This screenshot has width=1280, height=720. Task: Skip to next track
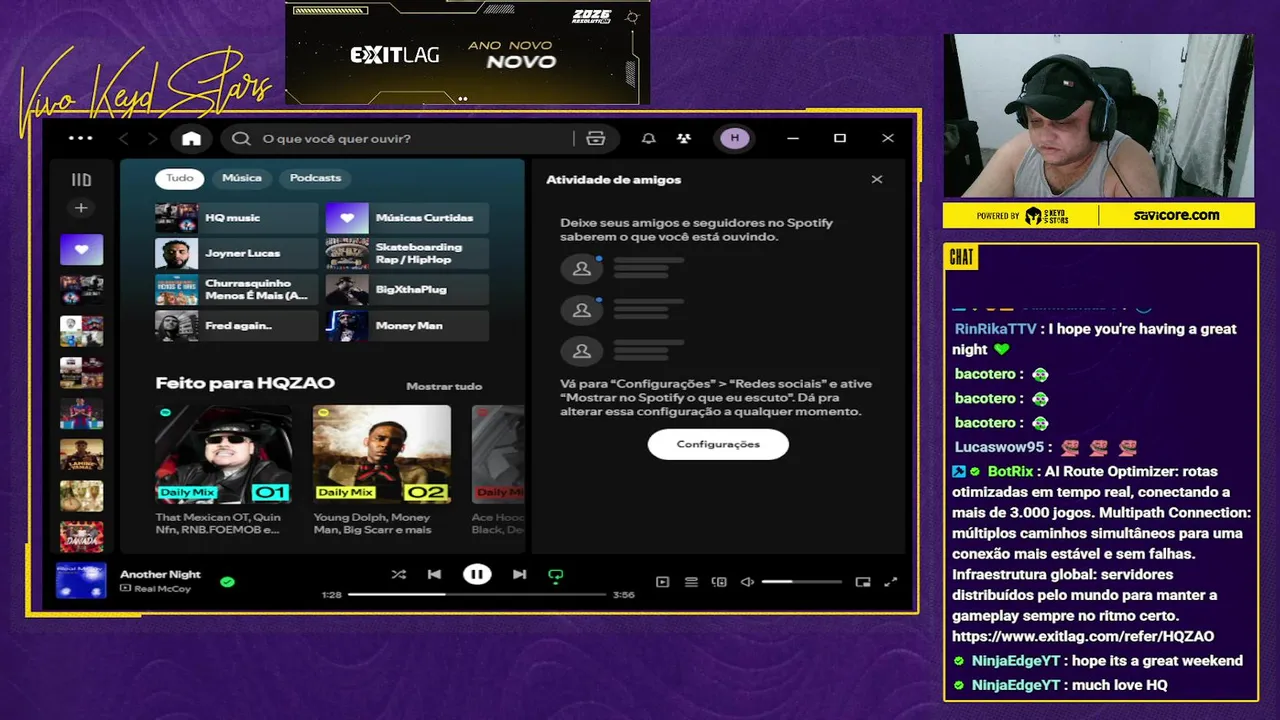click(519, 574)
